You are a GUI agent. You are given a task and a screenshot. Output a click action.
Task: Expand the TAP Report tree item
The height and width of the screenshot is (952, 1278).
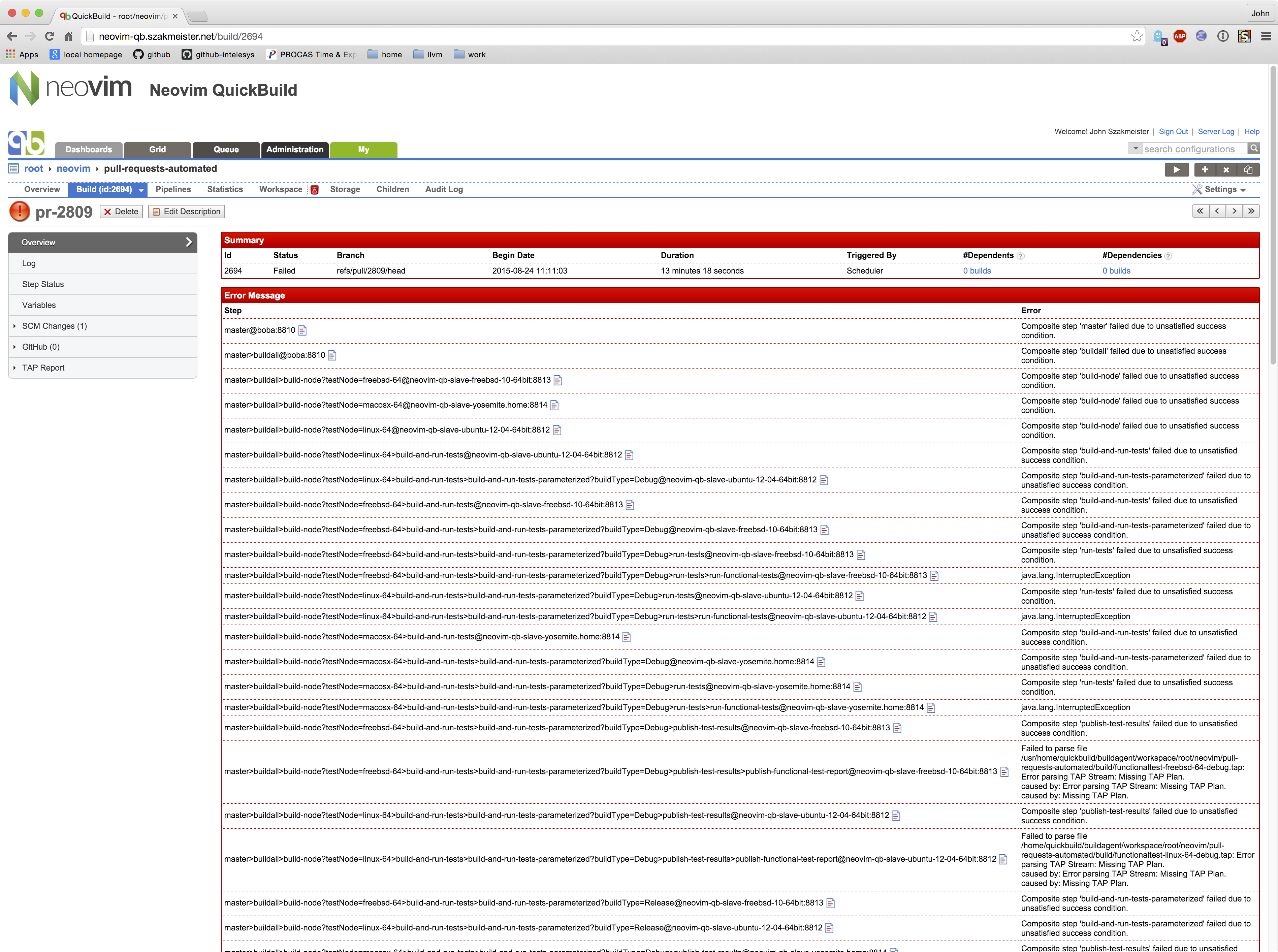(43, 368)
